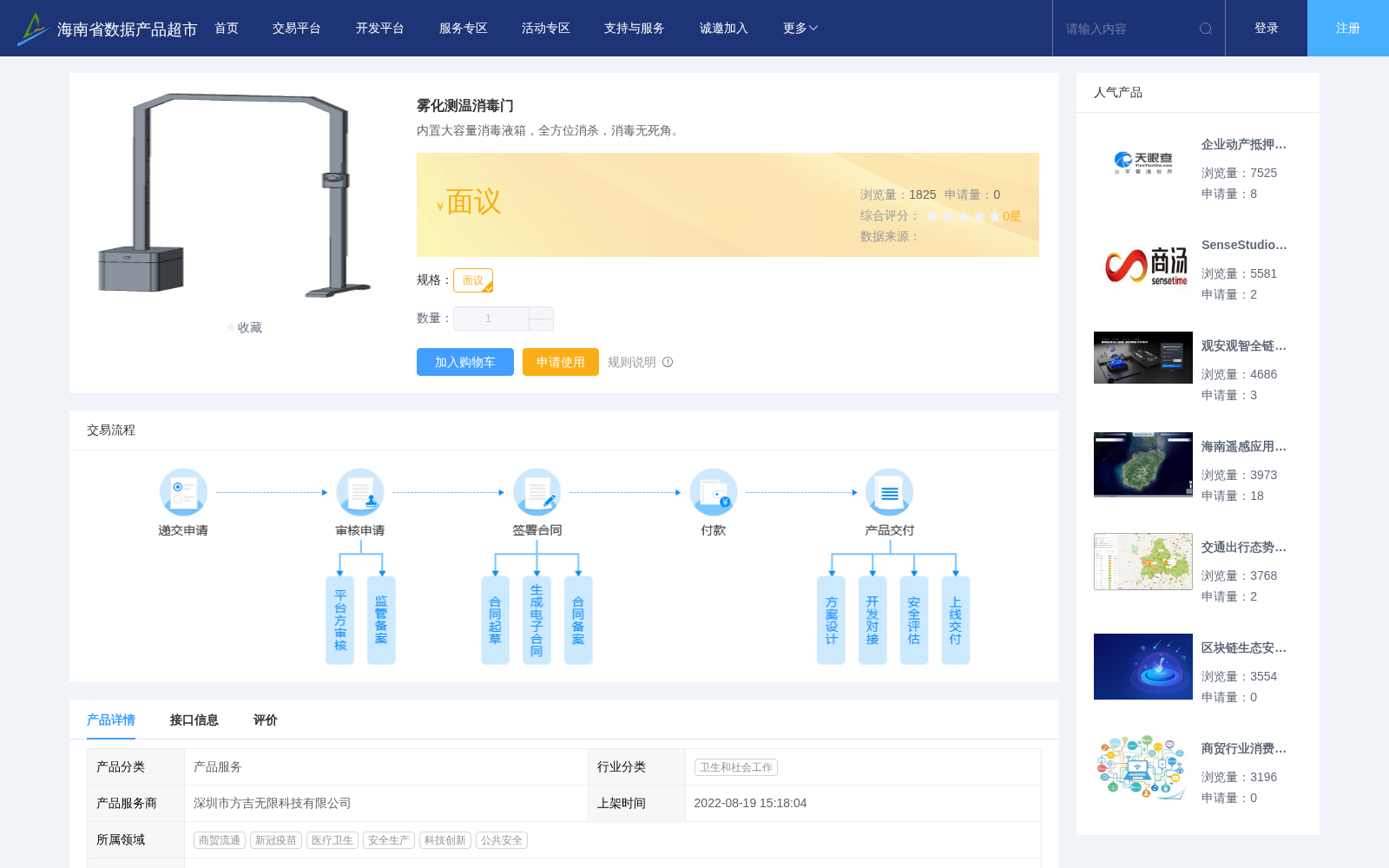Screen dimensions: 1389x868
Task: Click the 安全评估 sub-step box
Action: tap(914, 620)
